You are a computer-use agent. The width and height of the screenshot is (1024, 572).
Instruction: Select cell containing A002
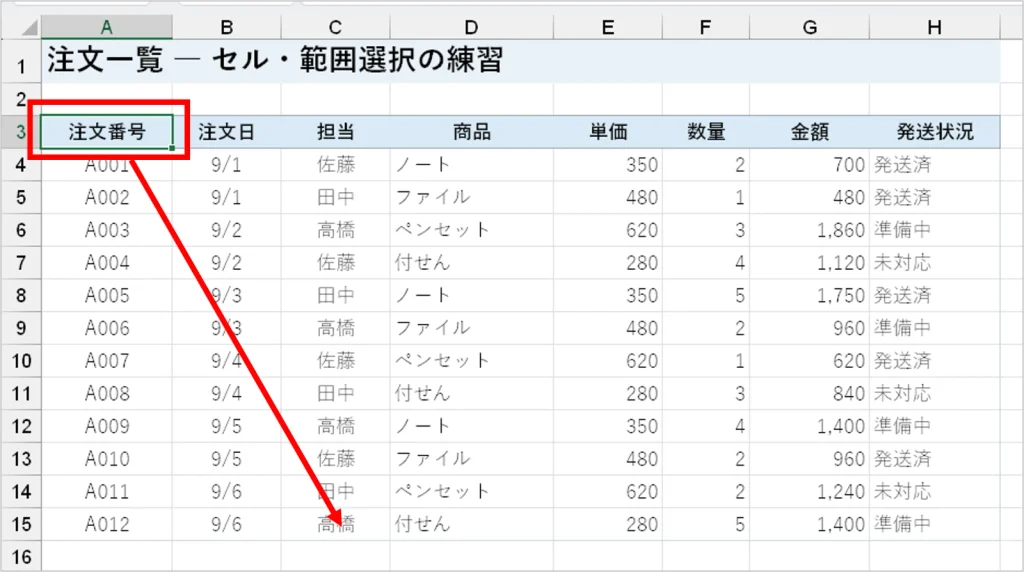[x=106, y=197]
